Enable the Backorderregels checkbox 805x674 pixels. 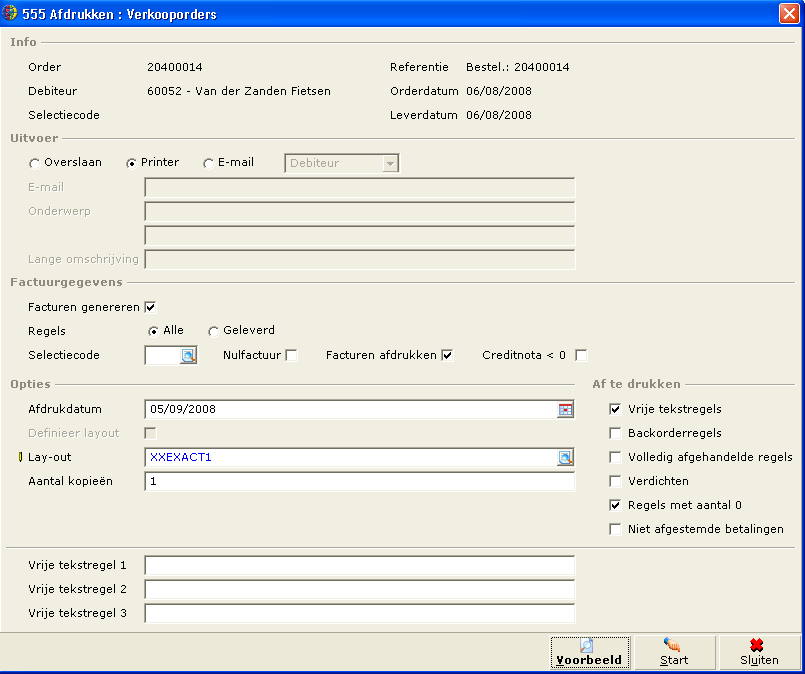[x=615, y=433]
